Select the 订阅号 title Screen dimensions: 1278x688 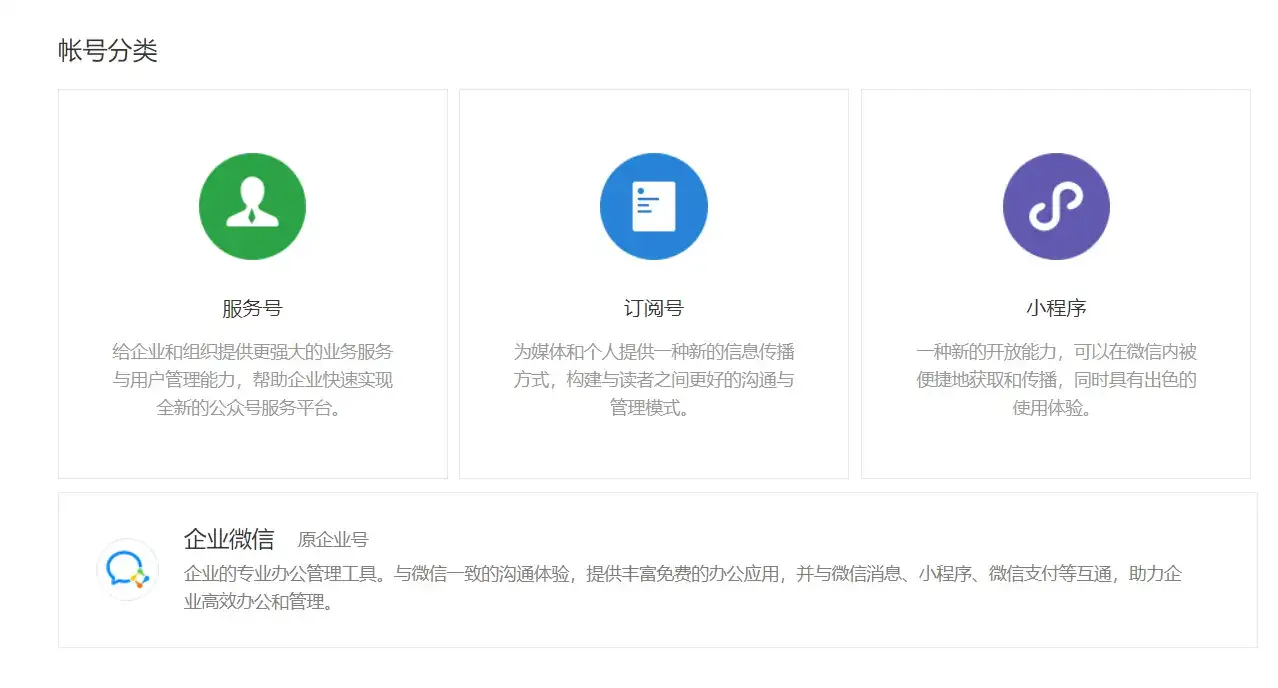[x=654, y=308]
